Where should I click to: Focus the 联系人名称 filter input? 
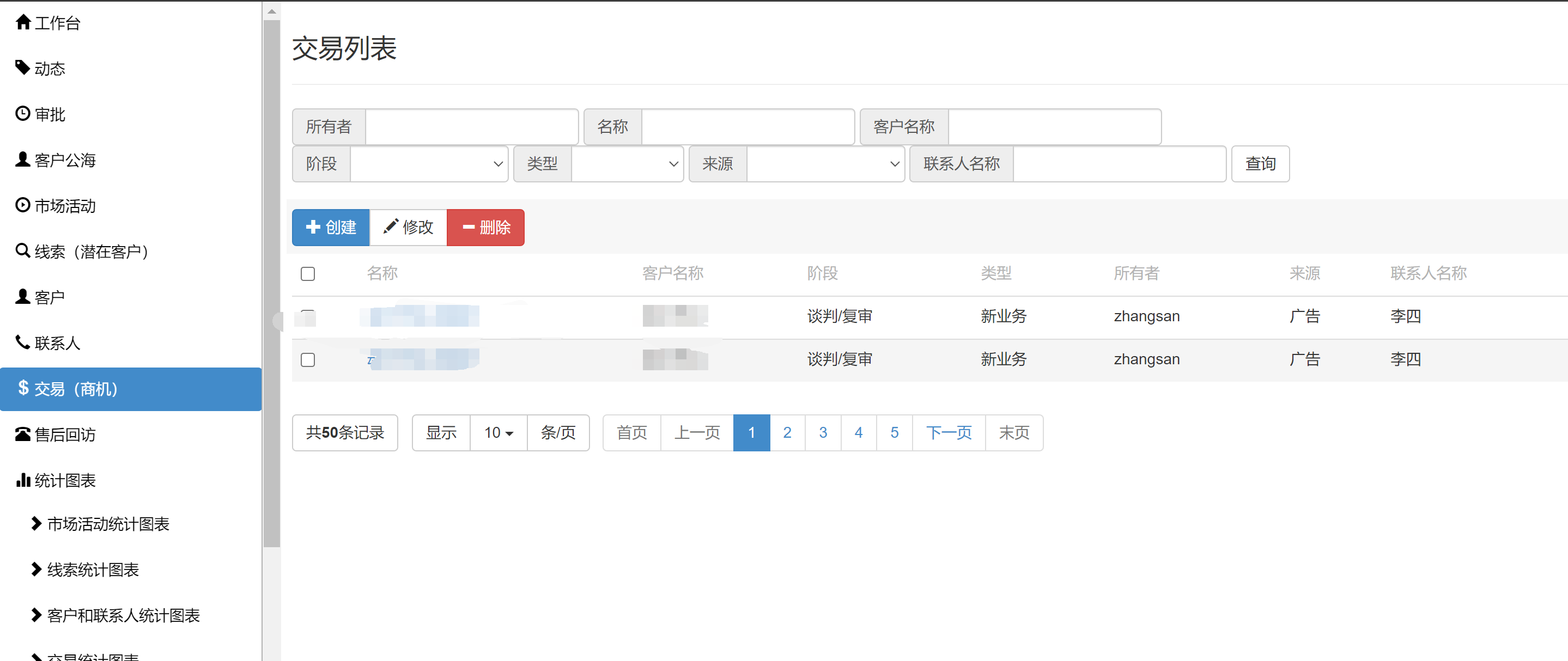(x=1120, y=163)
